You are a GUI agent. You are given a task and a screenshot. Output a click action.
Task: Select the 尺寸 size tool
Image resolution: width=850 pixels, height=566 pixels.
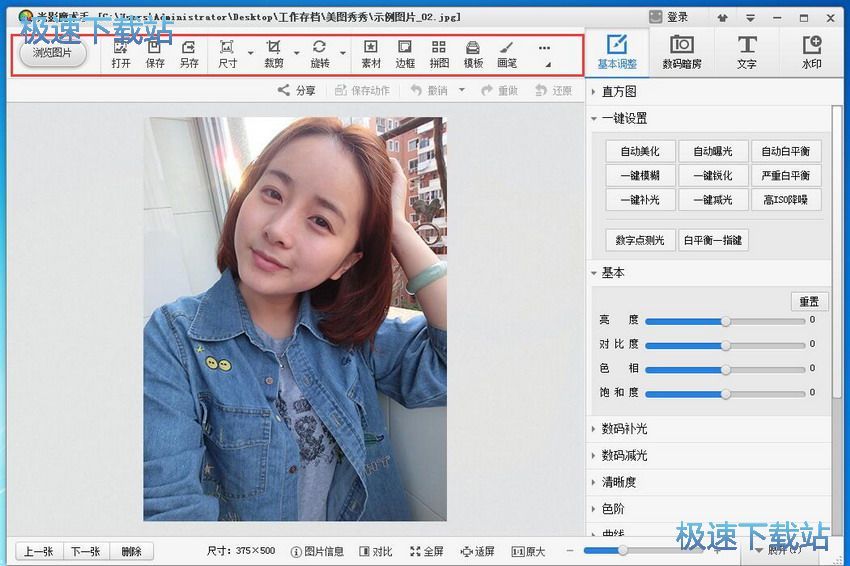(228, 54)
